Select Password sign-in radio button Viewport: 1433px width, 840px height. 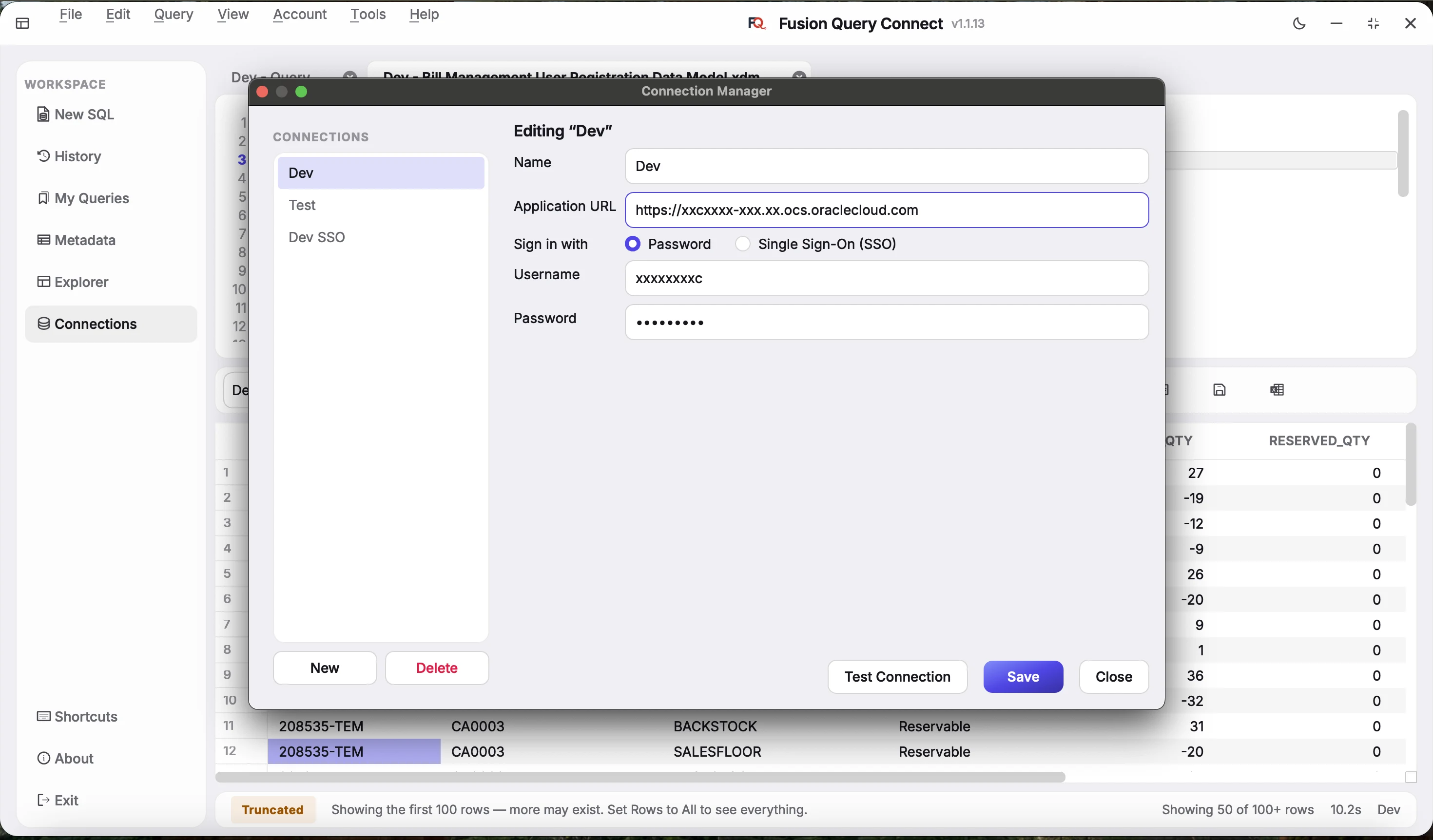(633, 245)
